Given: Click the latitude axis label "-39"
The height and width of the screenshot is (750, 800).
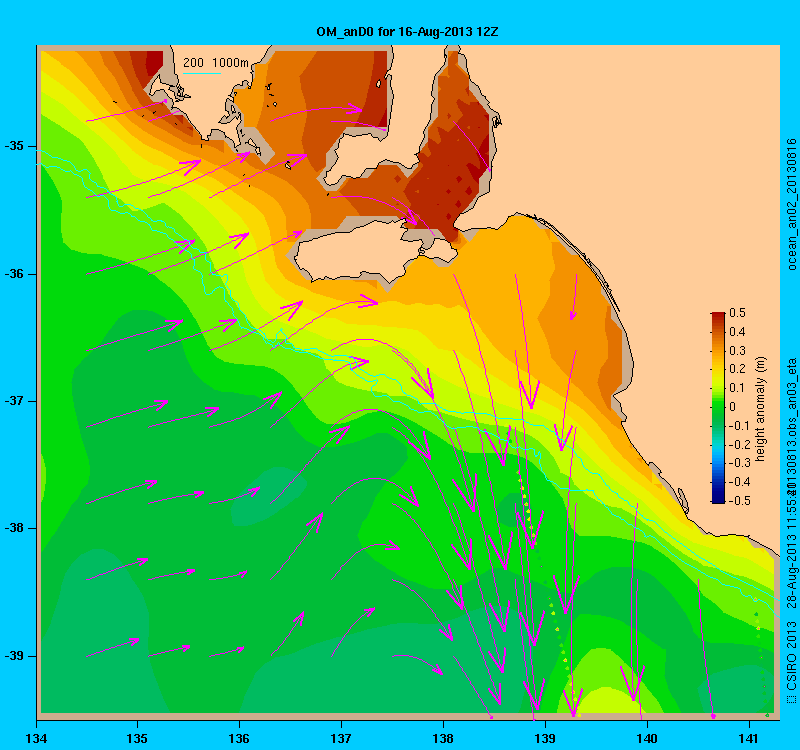Looking at the screenshot, I should (x=14, y=656).
